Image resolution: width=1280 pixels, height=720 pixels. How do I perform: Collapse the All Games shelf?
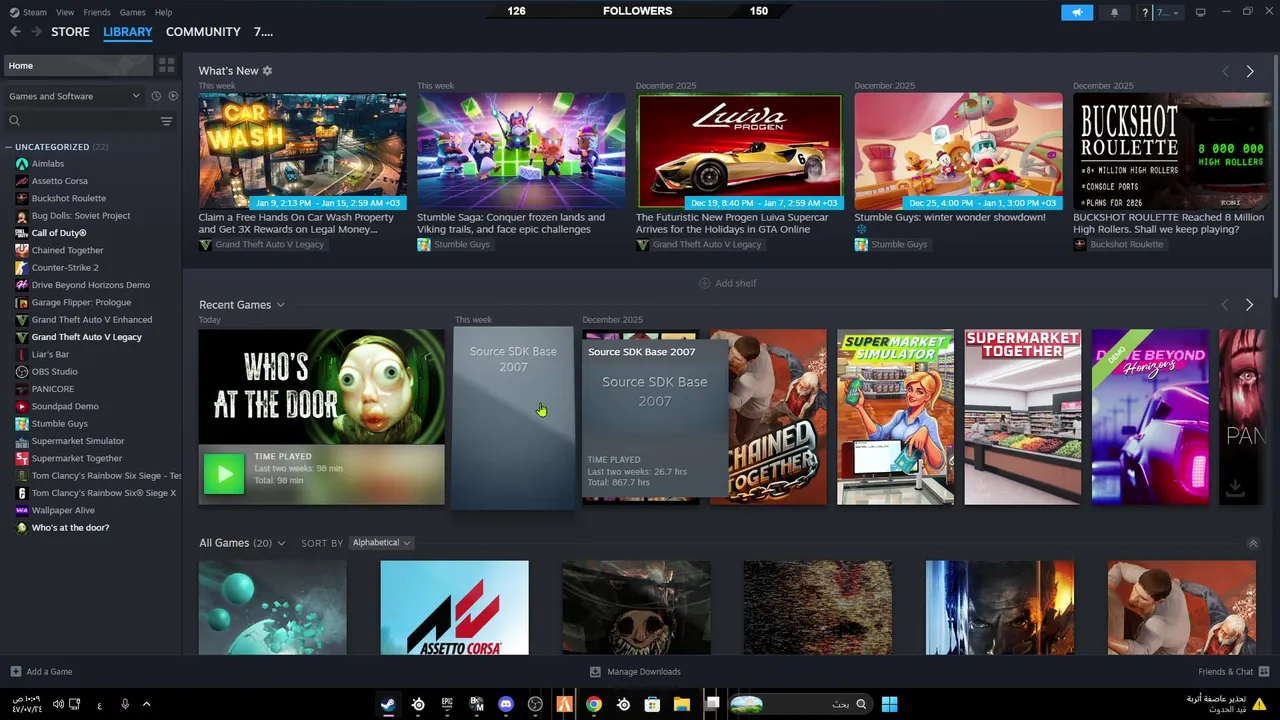click(x=1253, y=543)
